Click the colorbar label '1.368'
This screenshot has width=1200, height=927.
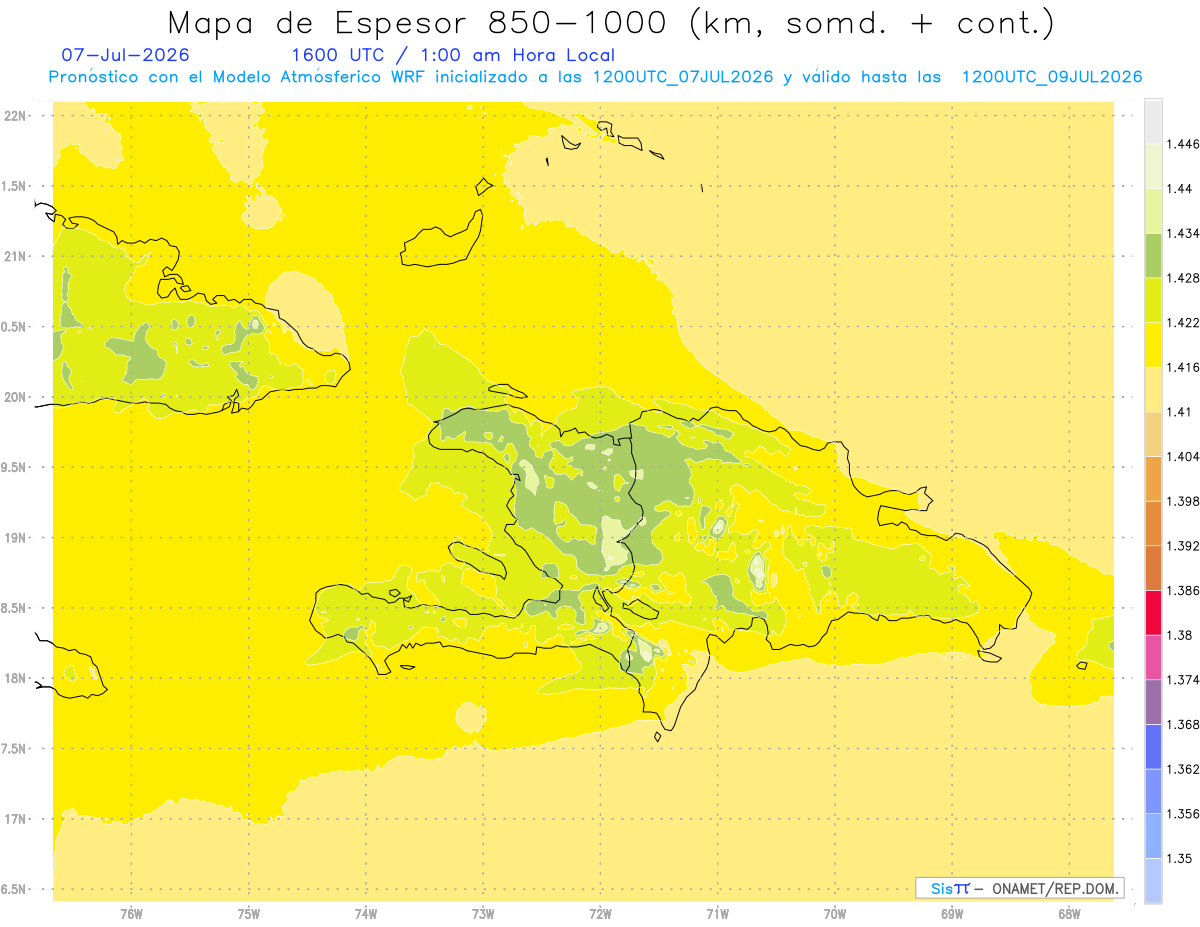[1183, 724]
